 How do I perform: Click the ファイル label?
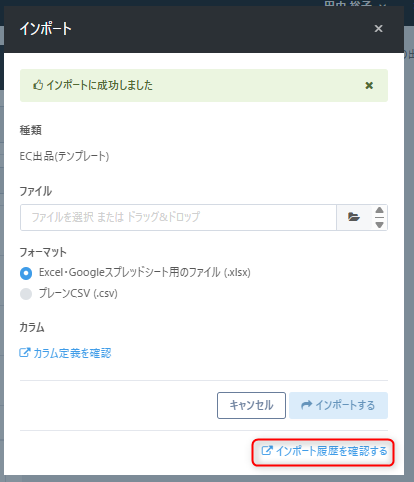tap(36, 191)
